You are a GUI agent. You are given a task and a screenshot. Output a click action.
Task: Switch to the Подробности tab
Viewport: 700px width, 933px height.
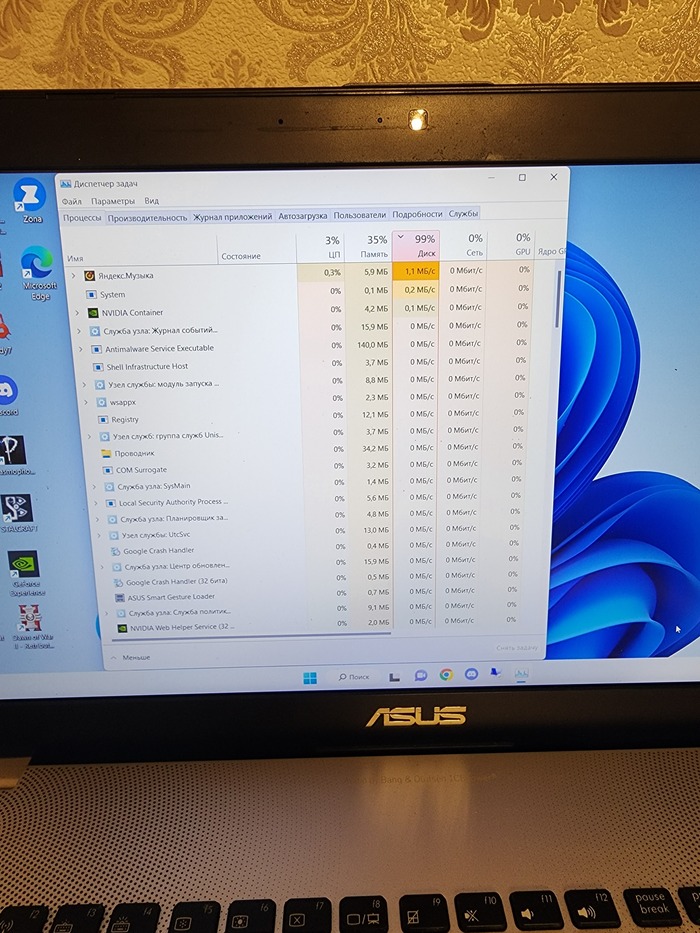pos(417,214)
